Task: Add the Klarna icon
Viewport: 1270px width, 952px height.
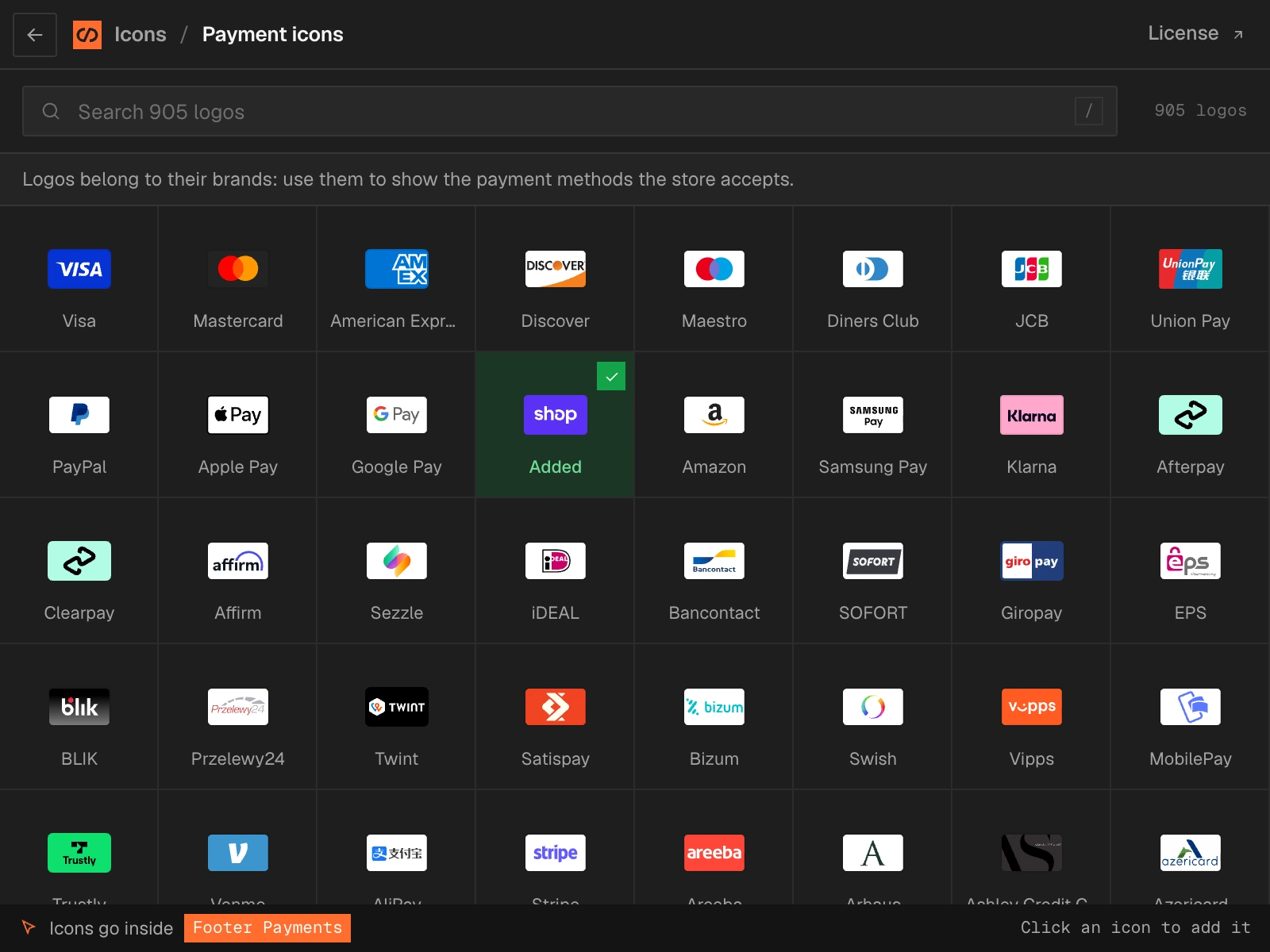Action: coord(1032,424)
